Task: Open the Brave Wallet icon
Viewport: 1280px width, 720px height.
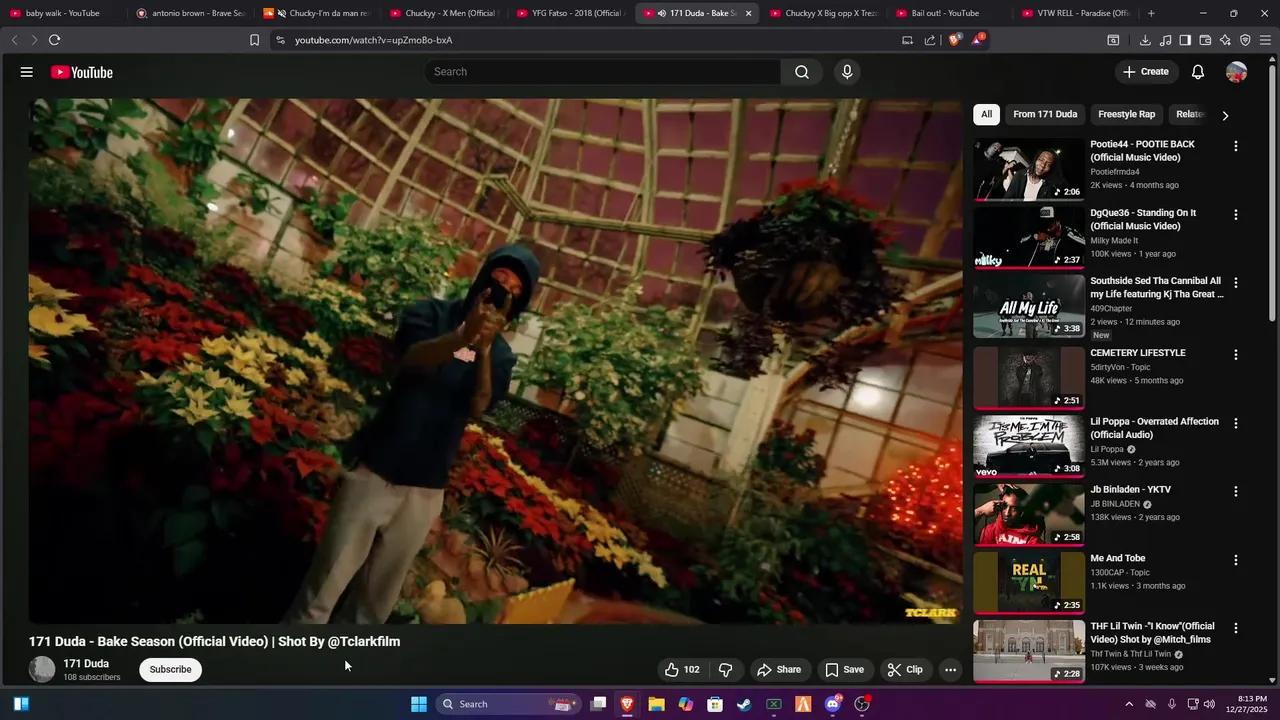Action: click(1206, 40)
